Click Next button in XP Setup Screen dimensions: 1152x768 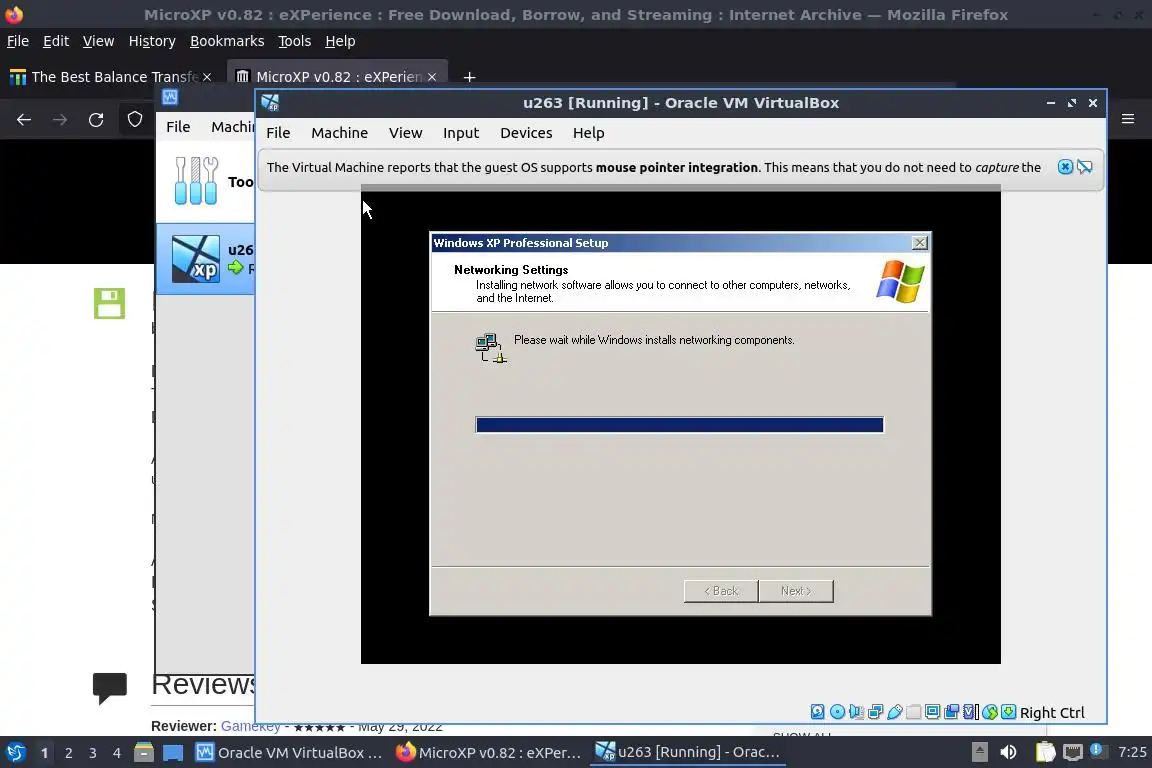pyautogui.click(x=796, y=591)
